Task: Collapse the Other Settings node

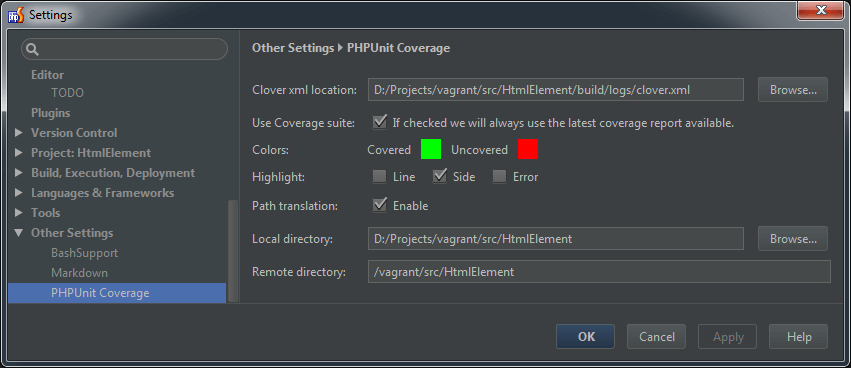Action: click(19, 233)
